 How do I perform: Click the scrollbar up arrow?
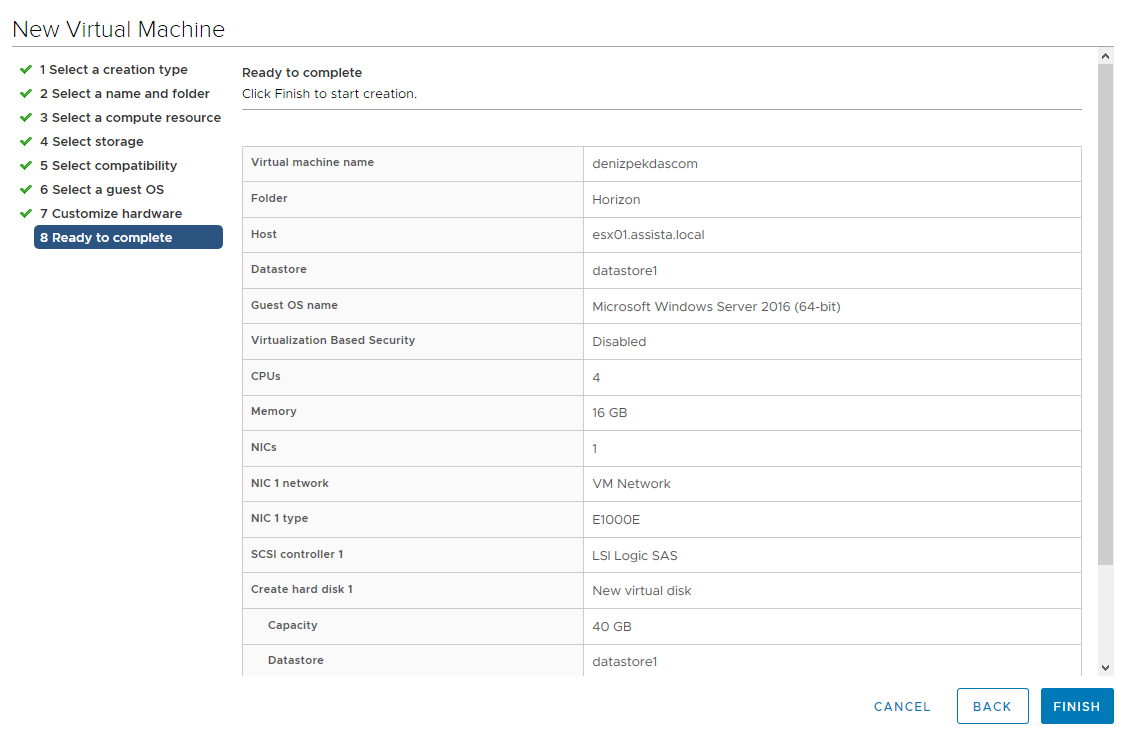tap(1105, 55)
